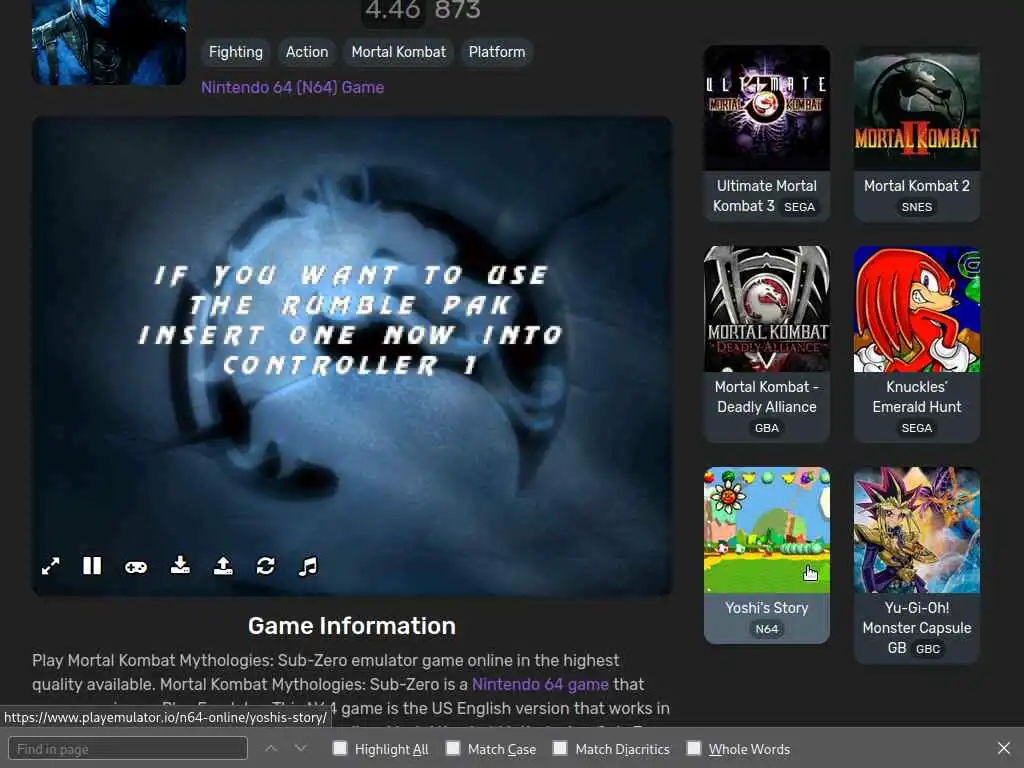
Task: Click the Knuckles' Emerald Hunt title text
Action: pyautogui.click(x=917, y=397)
